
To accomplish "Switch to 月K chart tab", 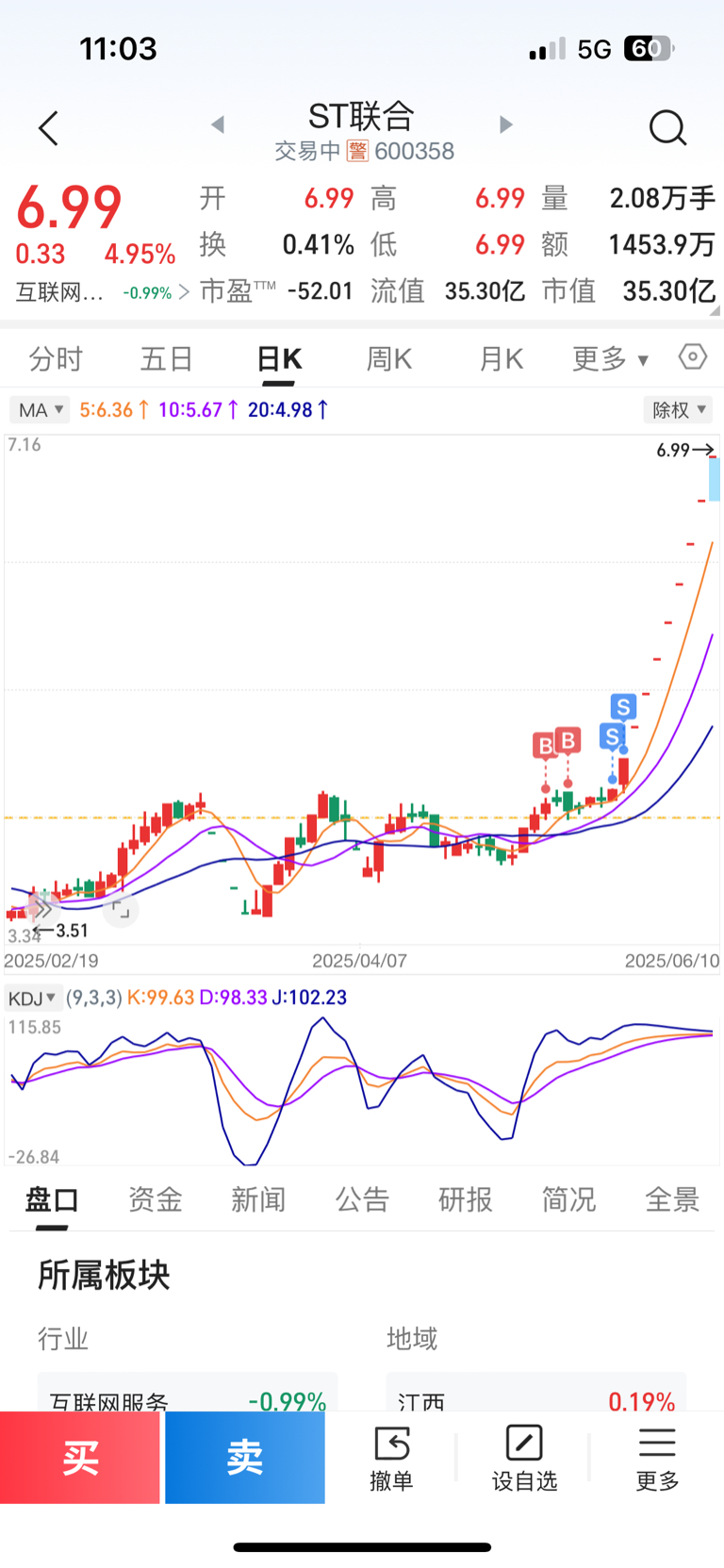I will click(501, 359).
